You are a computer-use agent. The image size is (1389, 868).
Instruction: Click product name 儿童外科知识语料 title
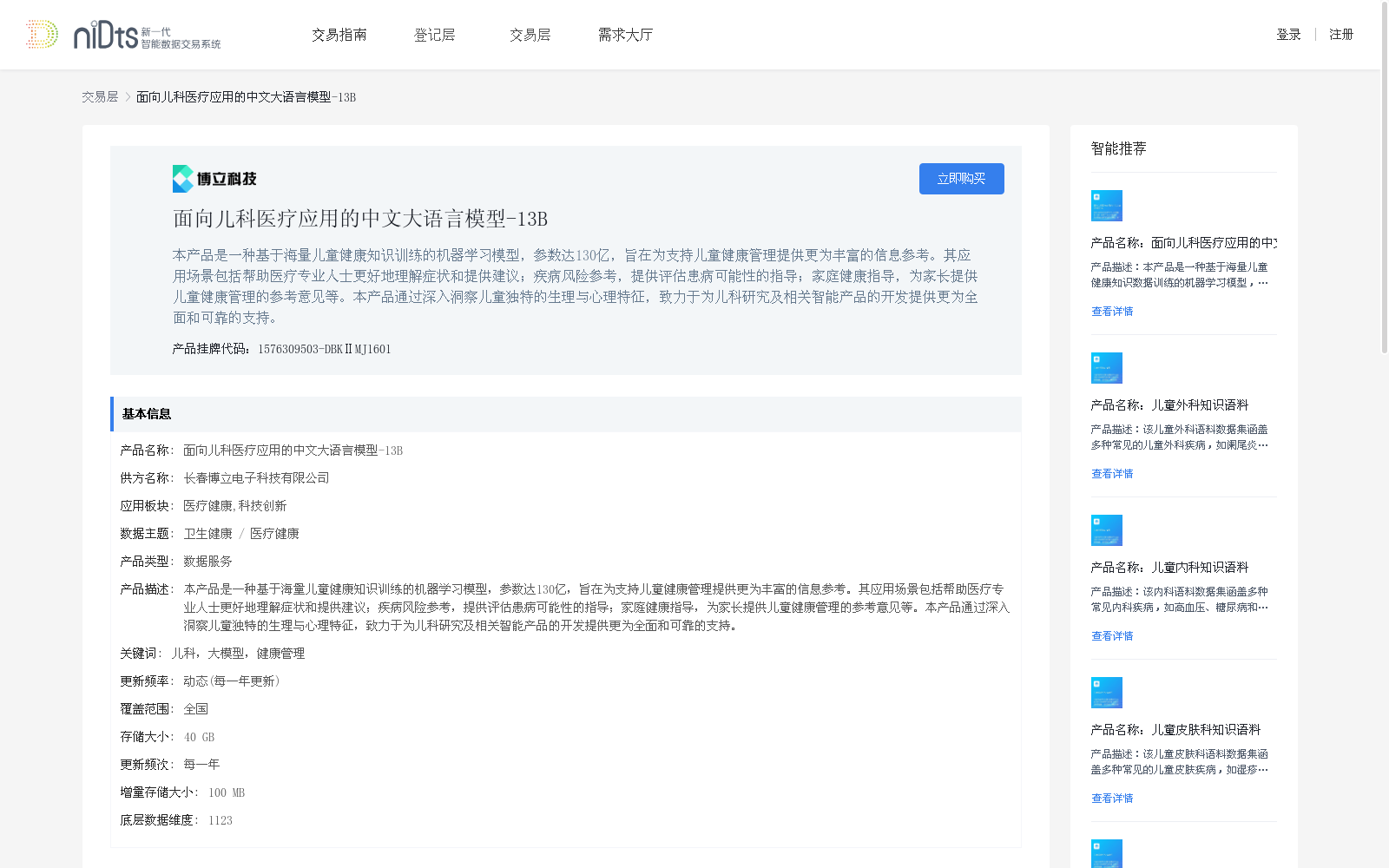point(1169,405)
